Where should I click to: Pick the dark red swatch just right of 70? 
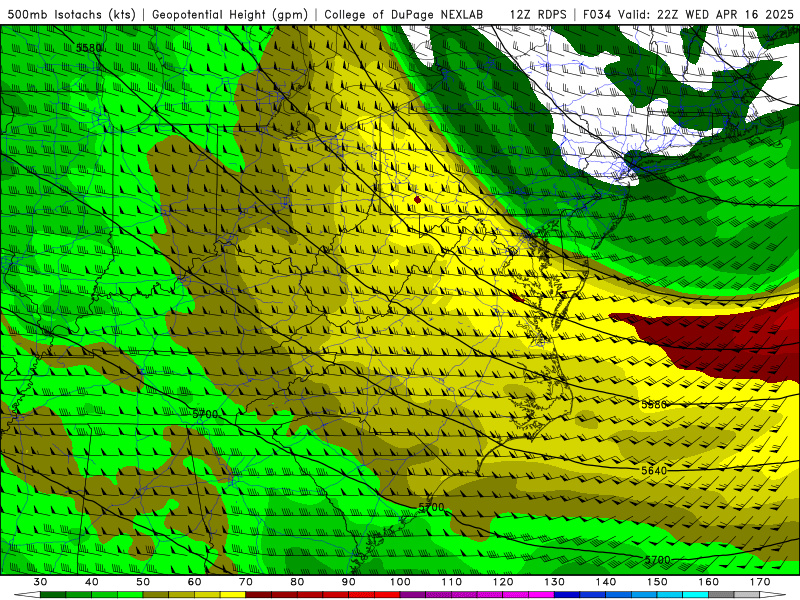click(x=259, y=595)
